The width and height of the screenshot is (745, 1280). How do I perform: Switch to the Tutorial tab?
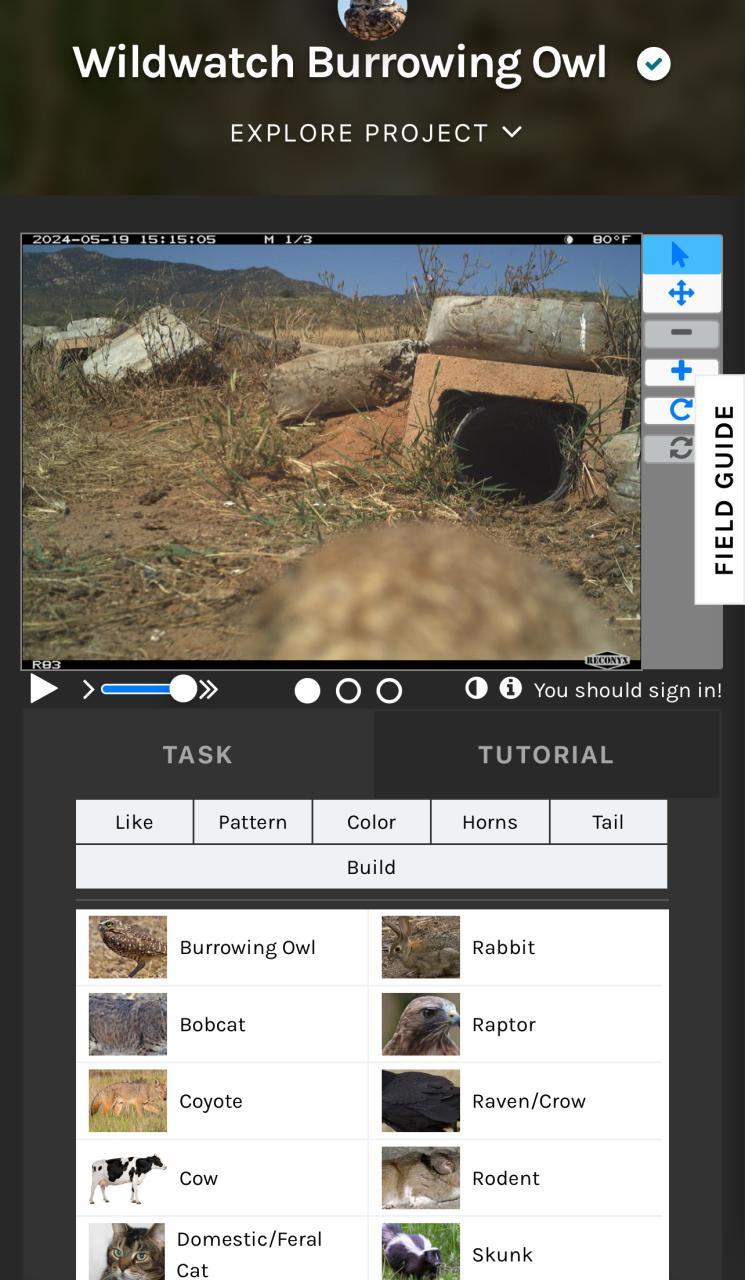(x=546, y=755)
